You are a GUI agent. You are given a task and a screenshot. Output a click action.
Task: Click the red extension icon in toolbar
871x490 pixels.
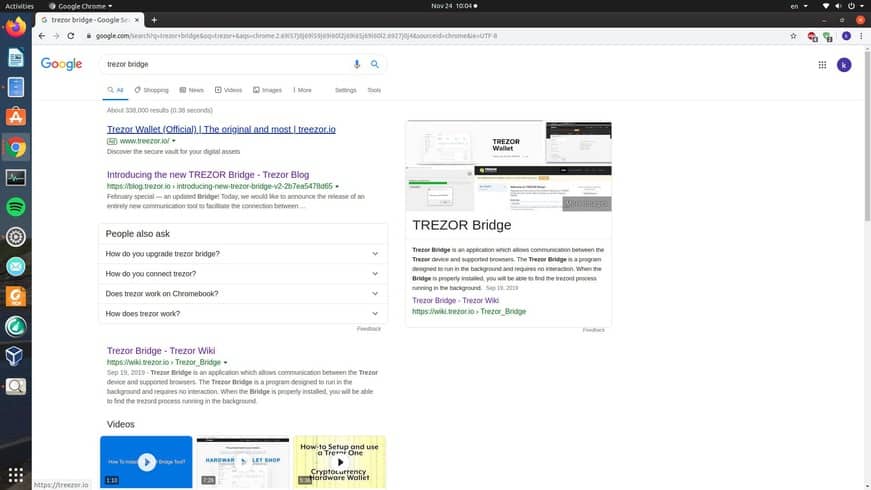[812, 37]
